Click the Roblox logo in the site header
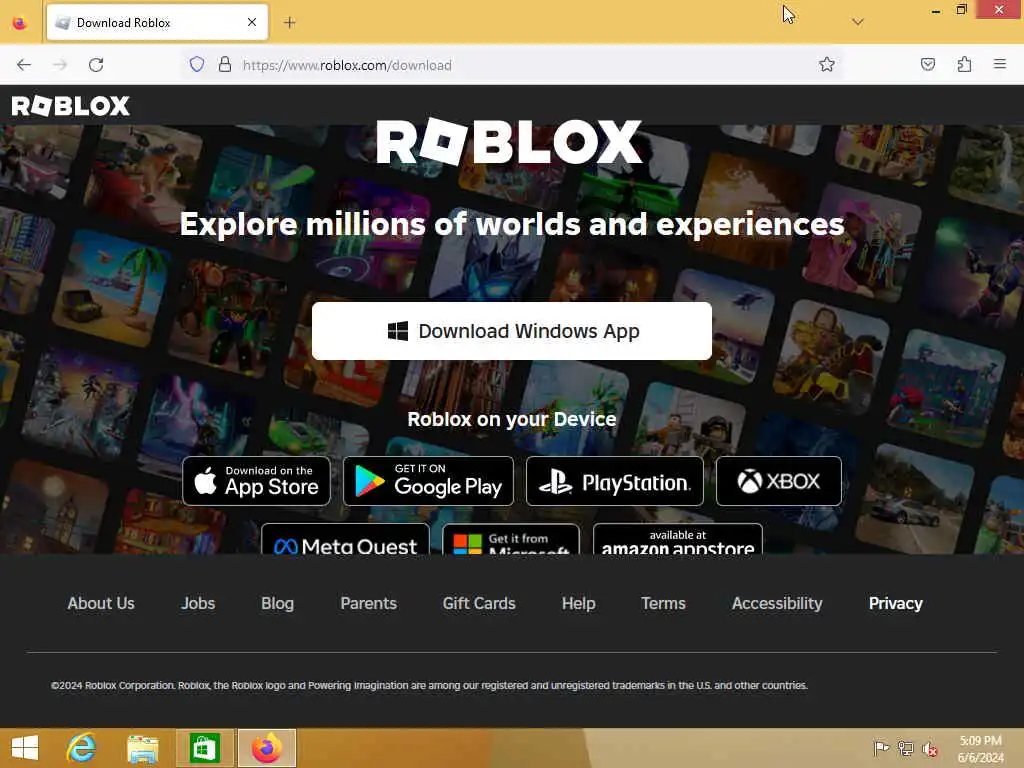The image size is (1024, 768). 71,105
